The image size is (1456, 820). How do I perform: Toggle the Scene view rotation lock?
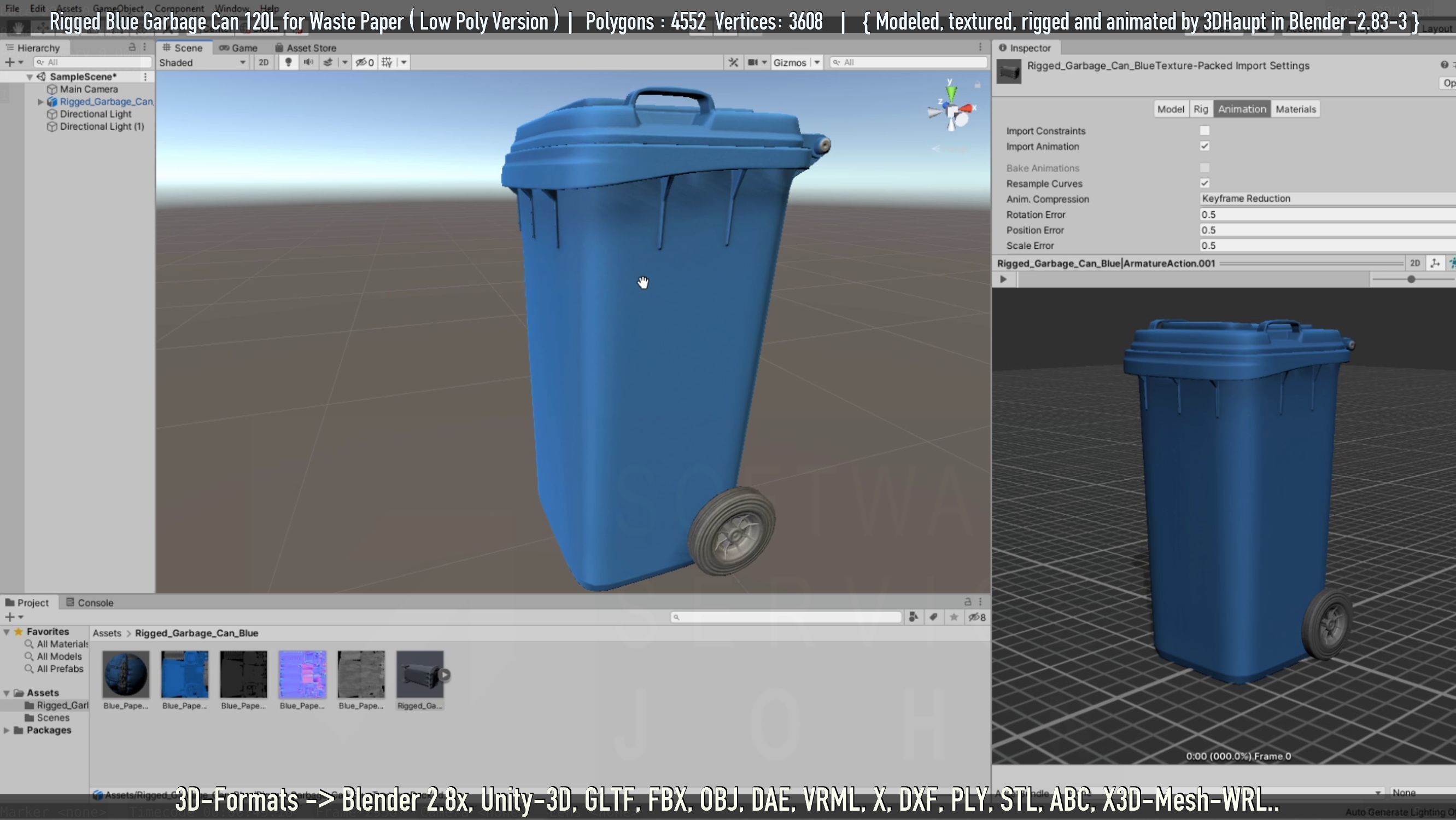tap(977, 85)
